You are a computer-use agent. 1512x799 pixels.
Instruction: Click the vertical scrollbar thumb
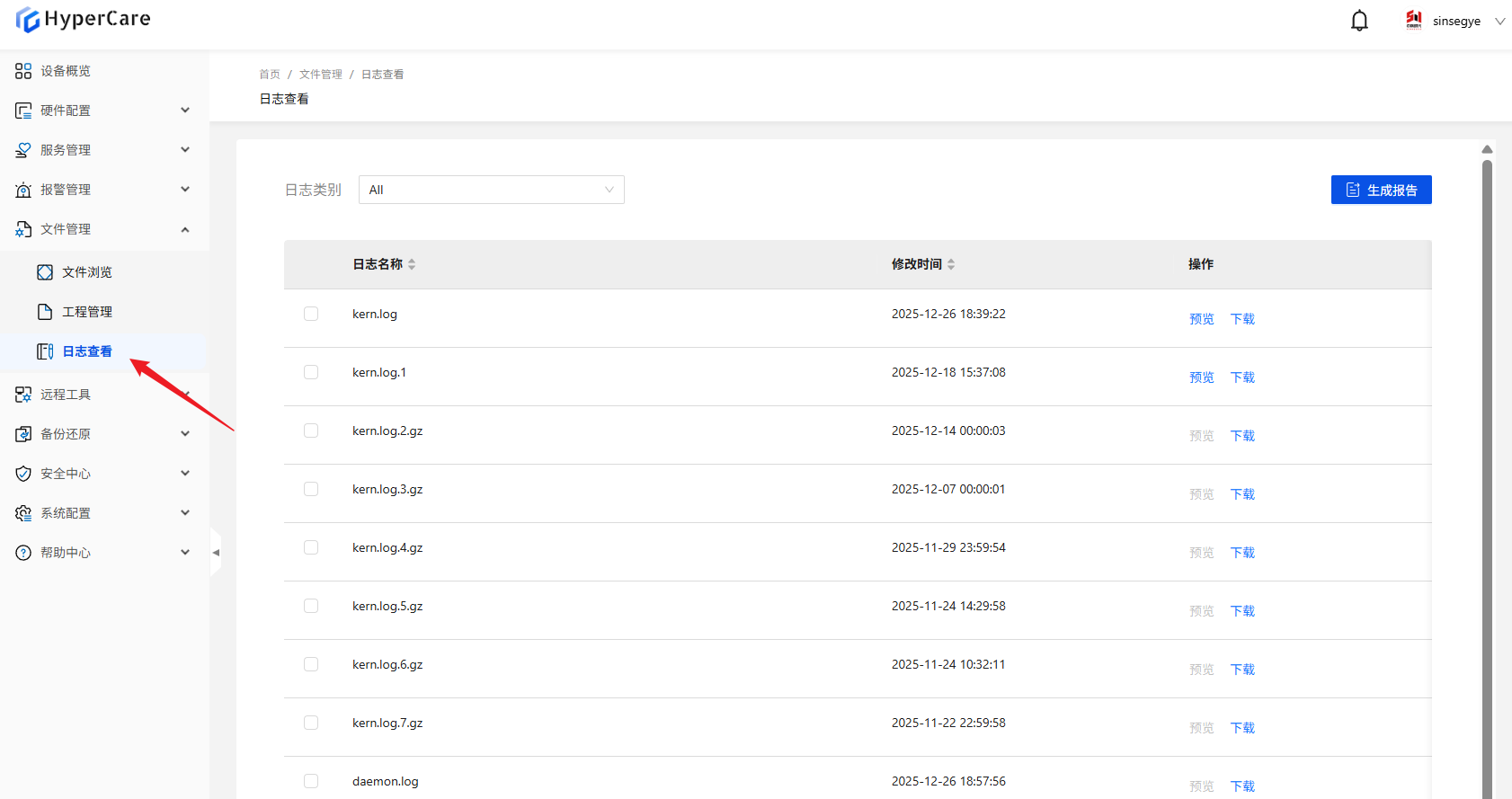click(1487, 449)
